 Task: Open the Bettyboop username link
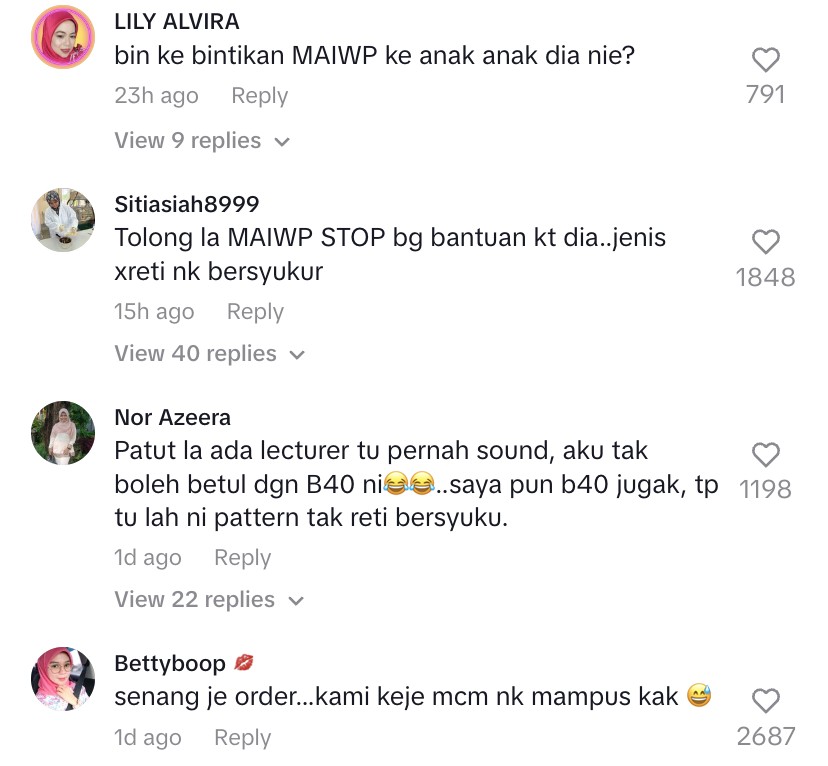tap(170, 664)
